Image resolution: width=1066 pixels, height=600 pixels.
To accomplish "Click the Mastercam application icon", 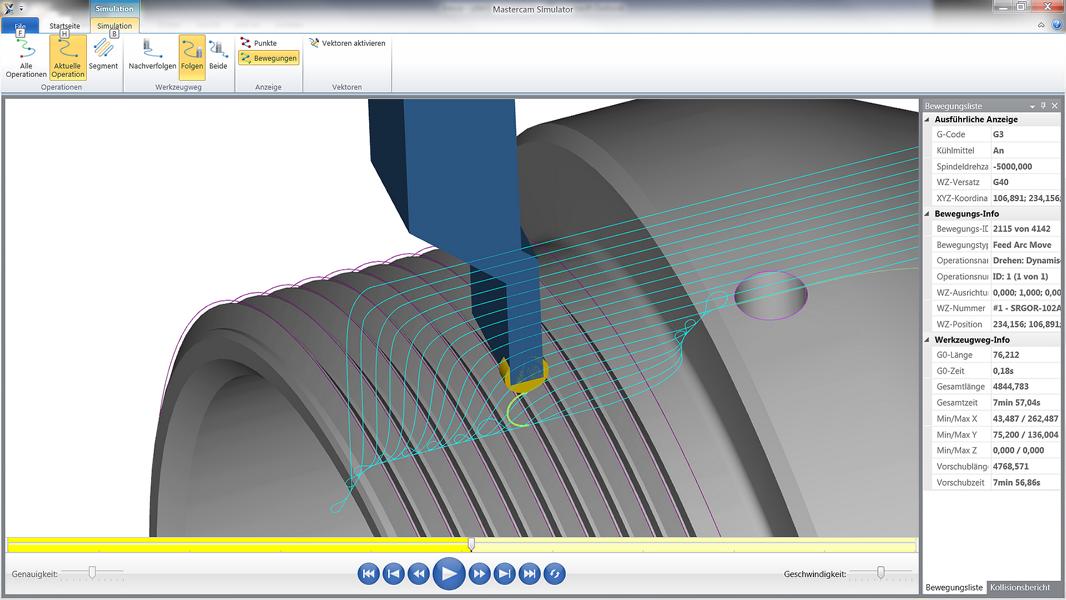I will (x=8, y=8).
